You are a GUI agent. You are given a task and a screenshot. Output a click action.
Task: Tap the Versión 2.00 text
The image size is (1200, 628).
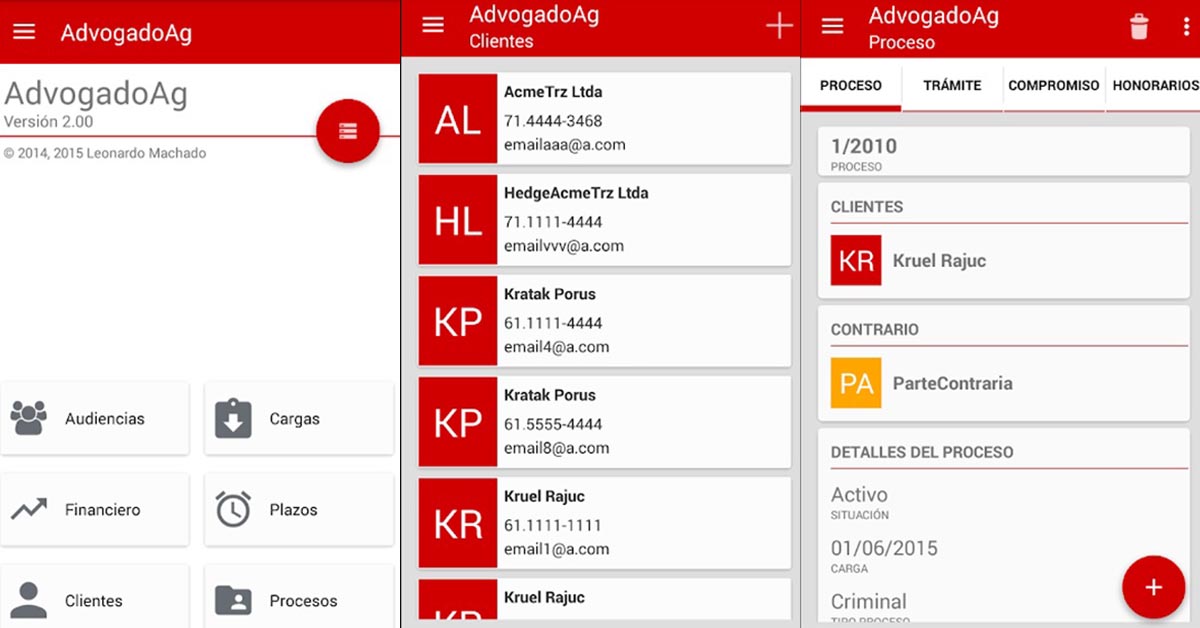[x=48, y=121]
